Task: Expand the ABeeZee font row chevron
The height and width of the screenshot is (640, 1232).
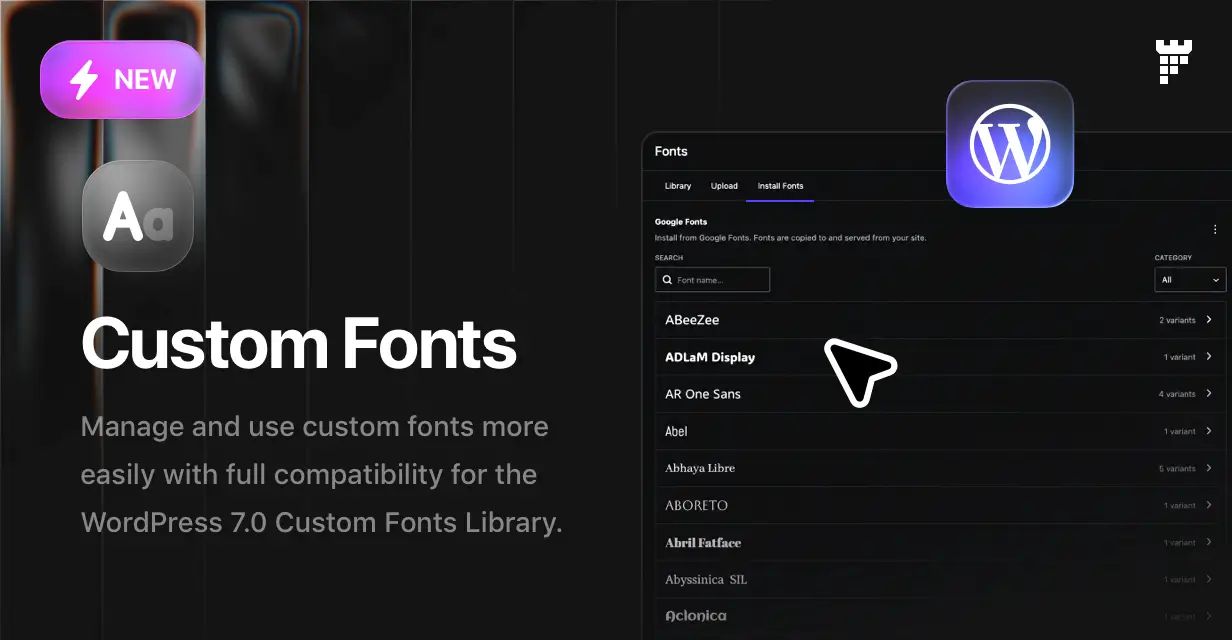Action: point(1209,320)
